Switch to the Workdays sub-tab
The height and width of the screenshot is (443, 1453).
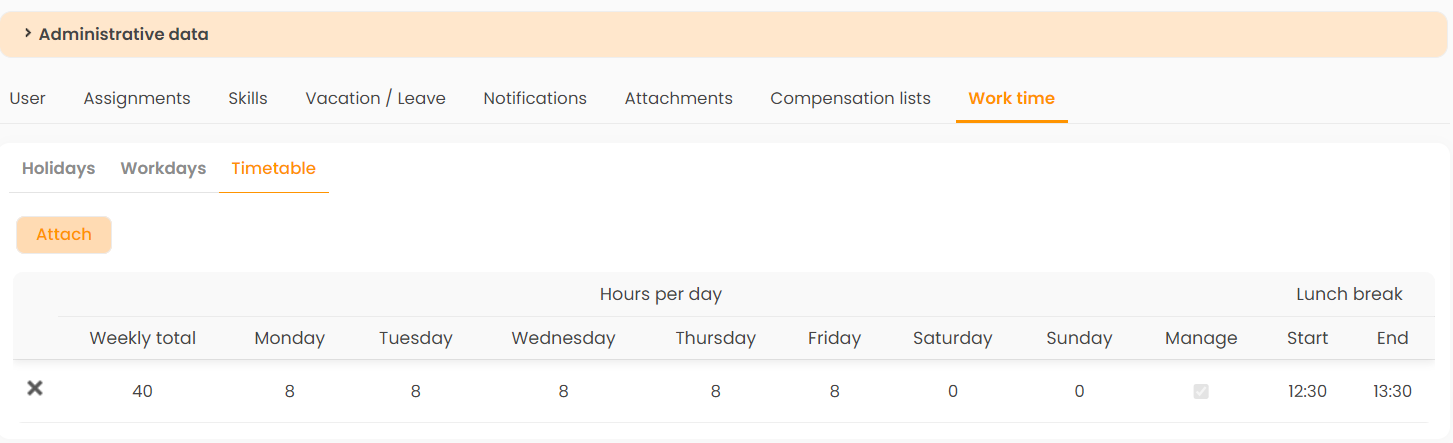[x=163, y=168]
